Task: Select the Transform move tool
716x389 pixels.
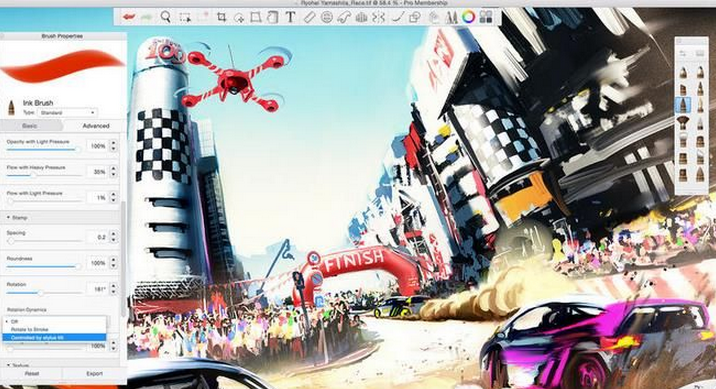Action: [239, 18]
